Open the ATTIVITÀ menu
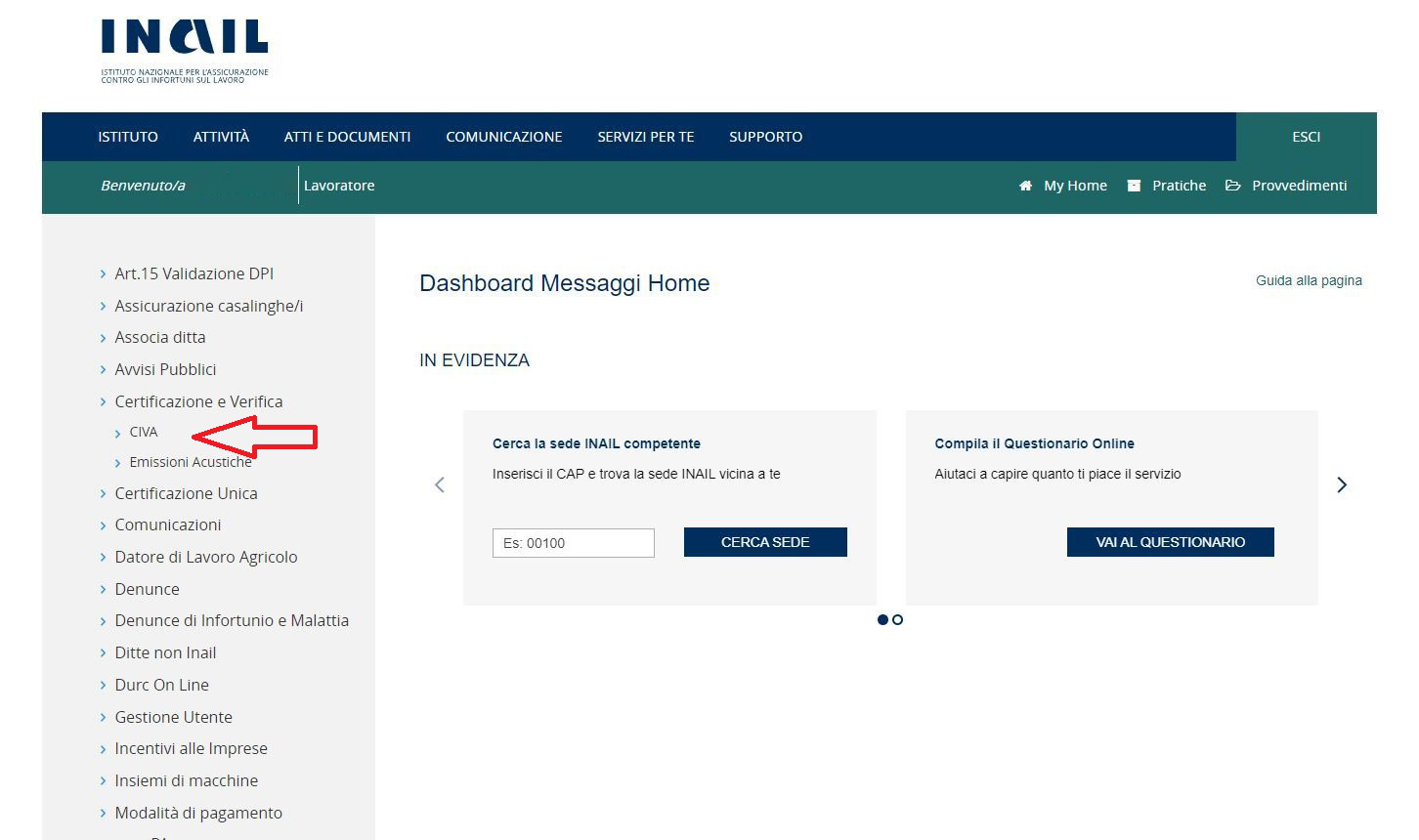The height and width of the screenshot is (840, 1419). tap(221, 137)
